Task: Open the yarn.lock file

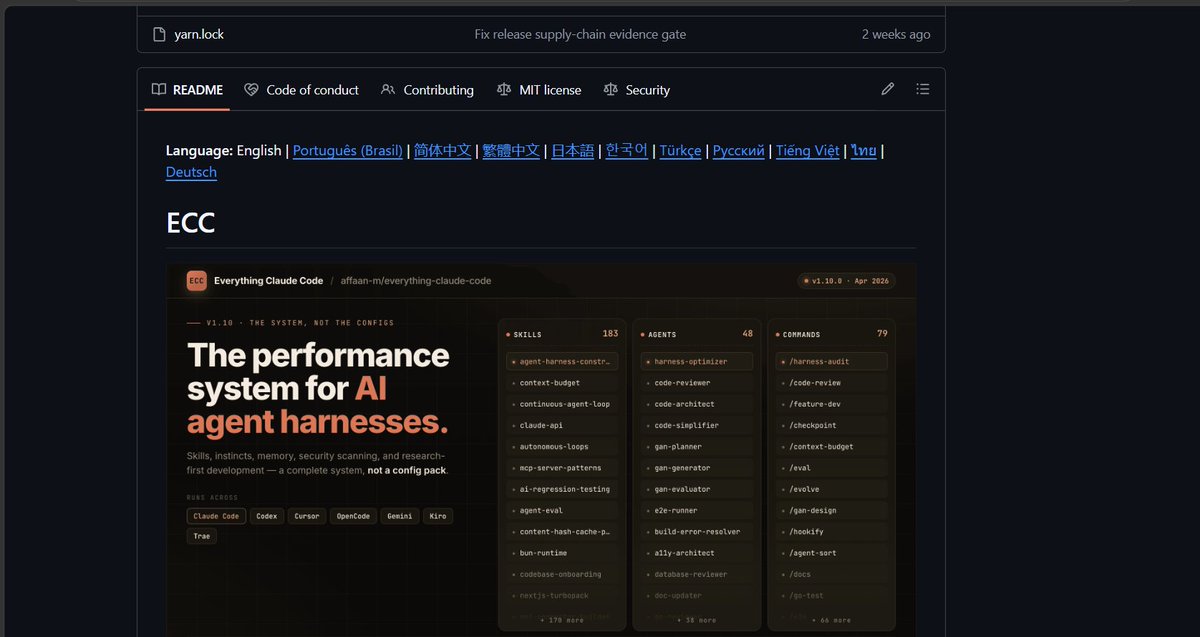Action: (198, 34)
